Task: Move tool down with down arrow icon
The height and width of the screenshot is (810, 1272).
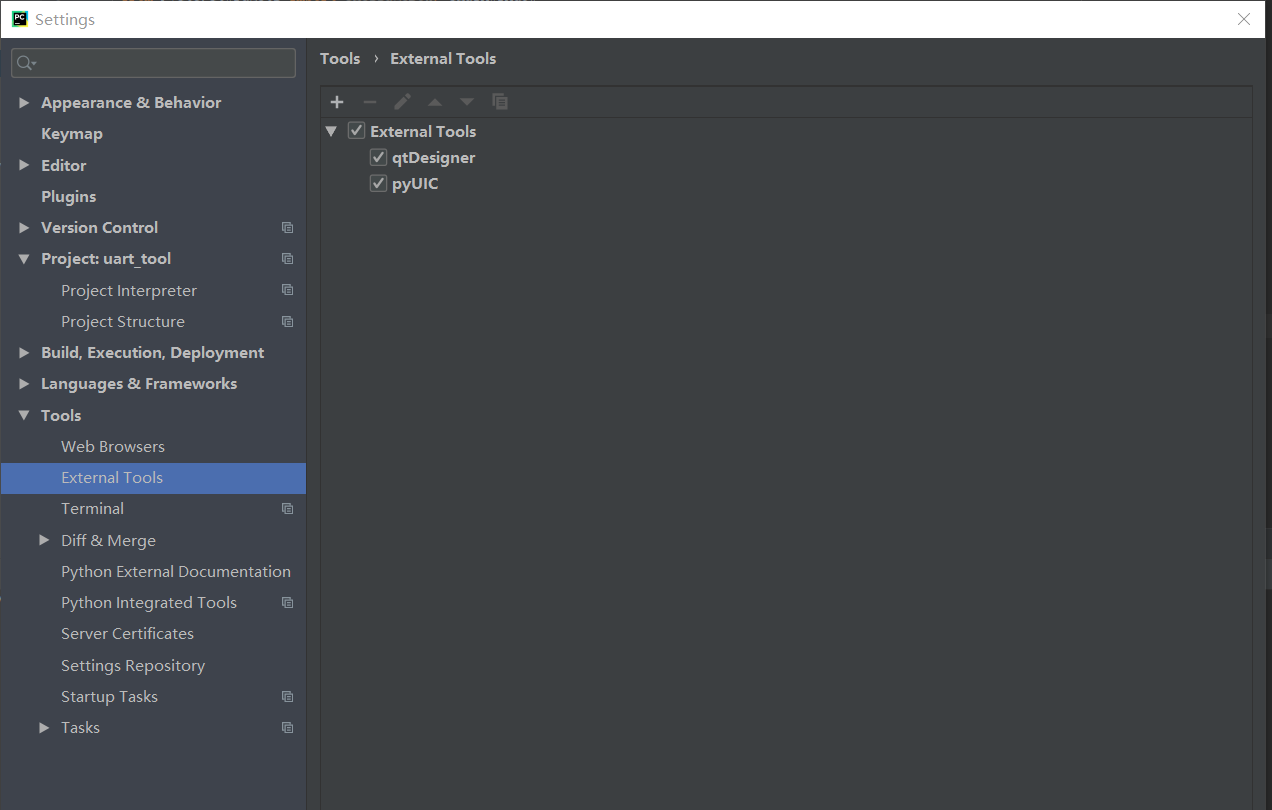Action: click(x=467, y=102)
